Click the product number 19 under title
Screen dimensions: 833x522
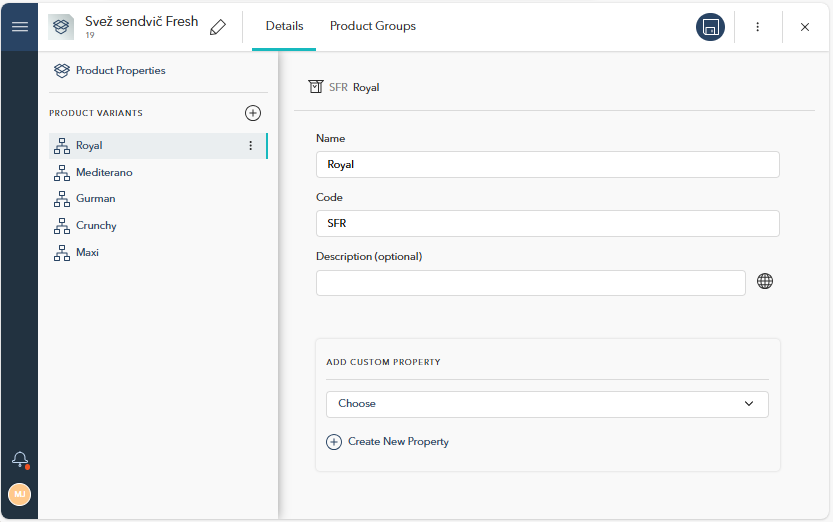point(90,35)
